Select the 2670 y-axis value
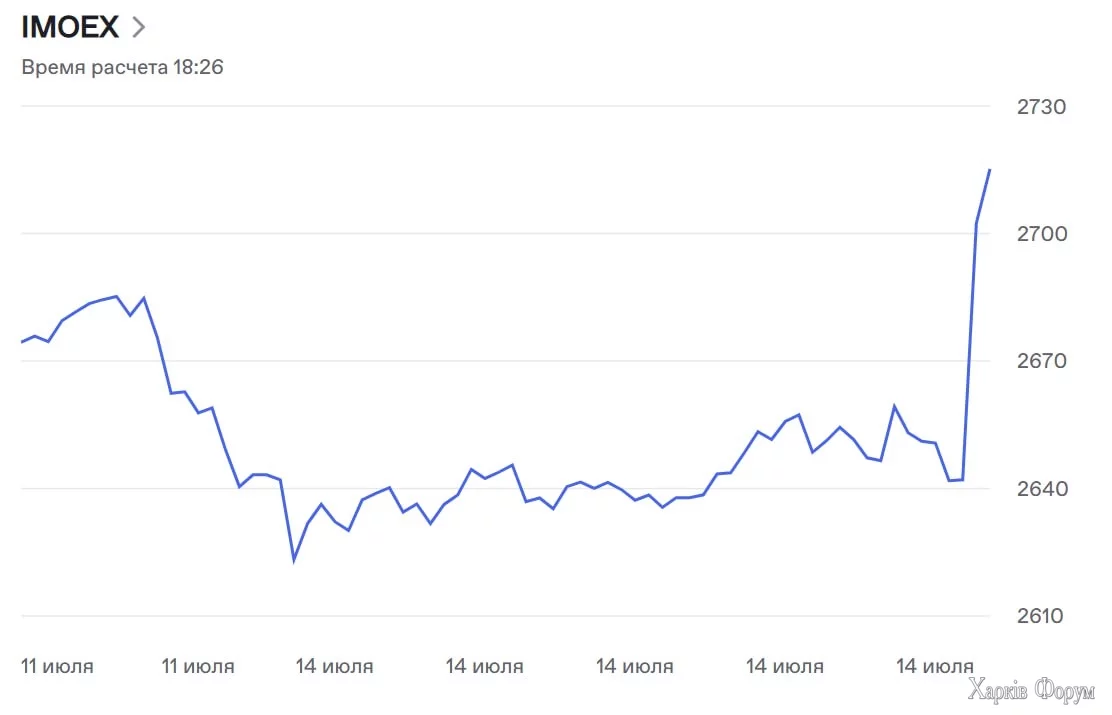 [x=1041, y=361]
